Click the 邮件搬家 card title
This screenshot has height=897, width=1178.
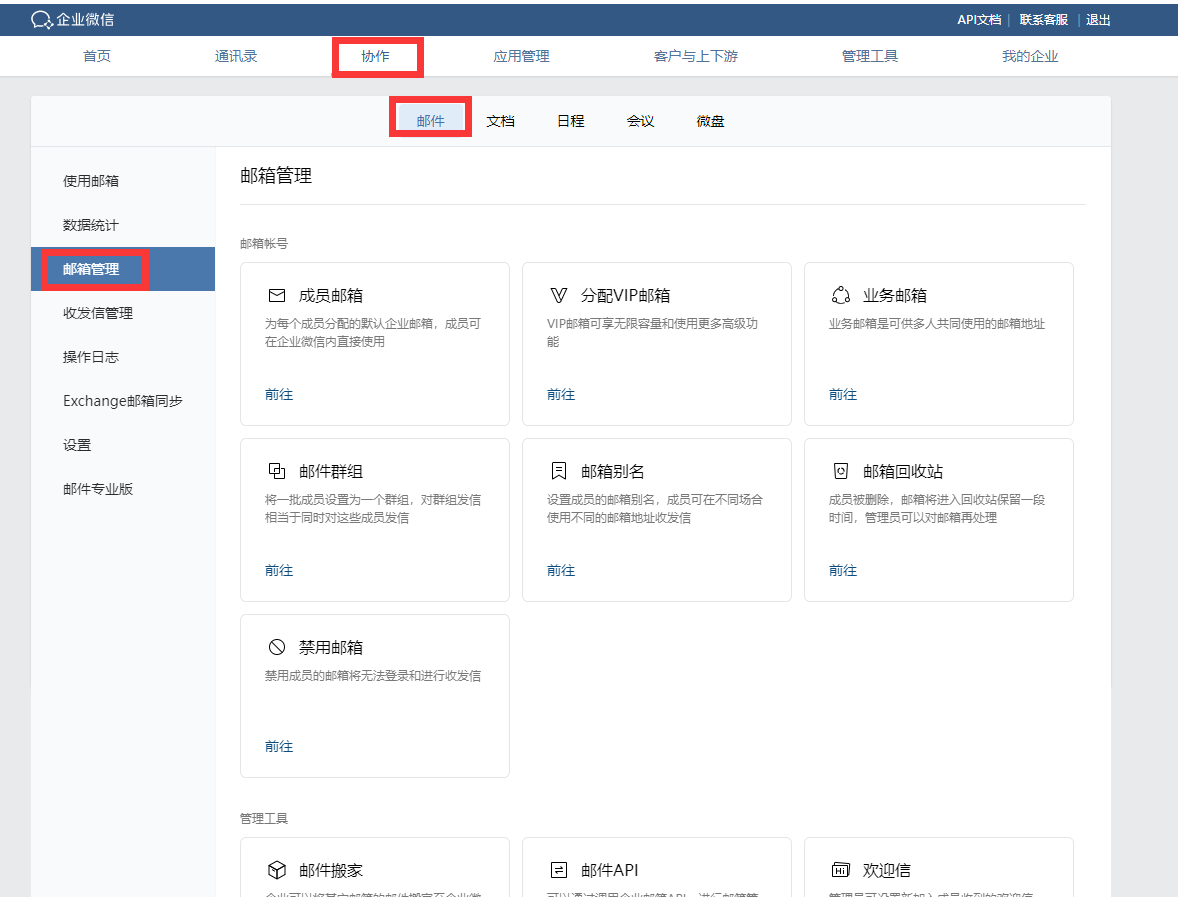point(331,870)
